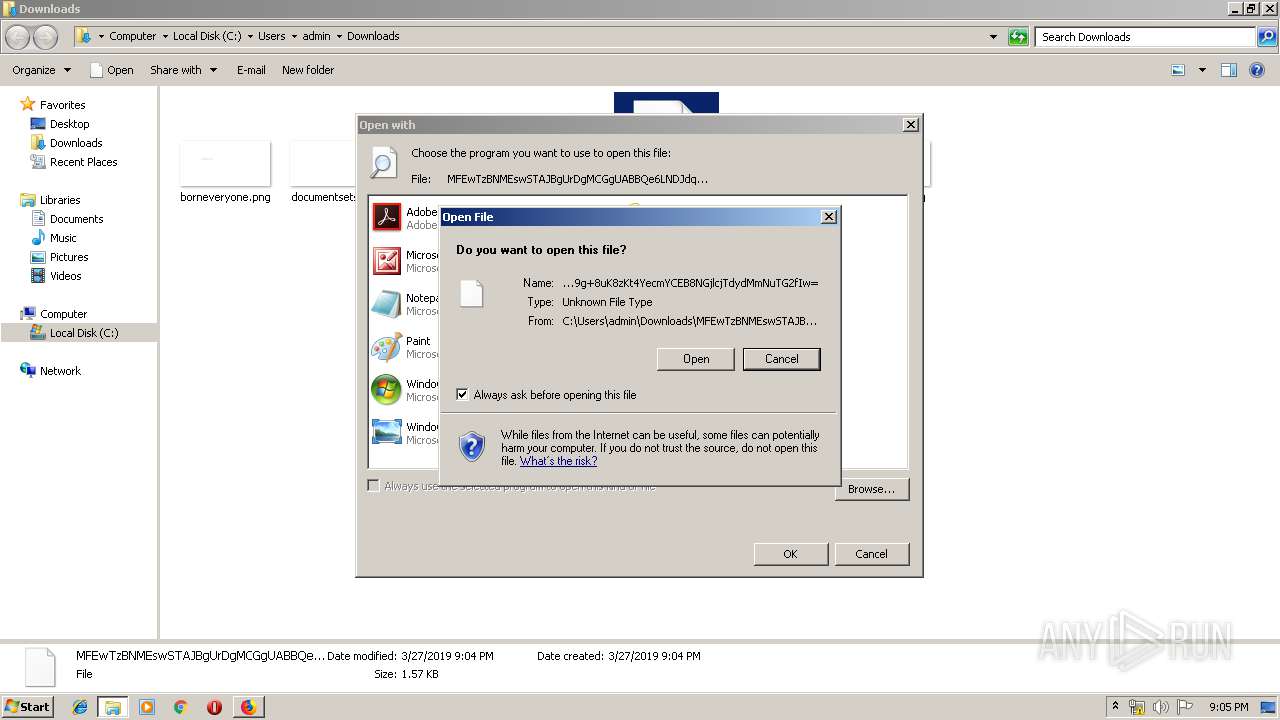Show hidden tray icons arrow
This screenshot has height=720, width=1280.
tap(1115, 707)
